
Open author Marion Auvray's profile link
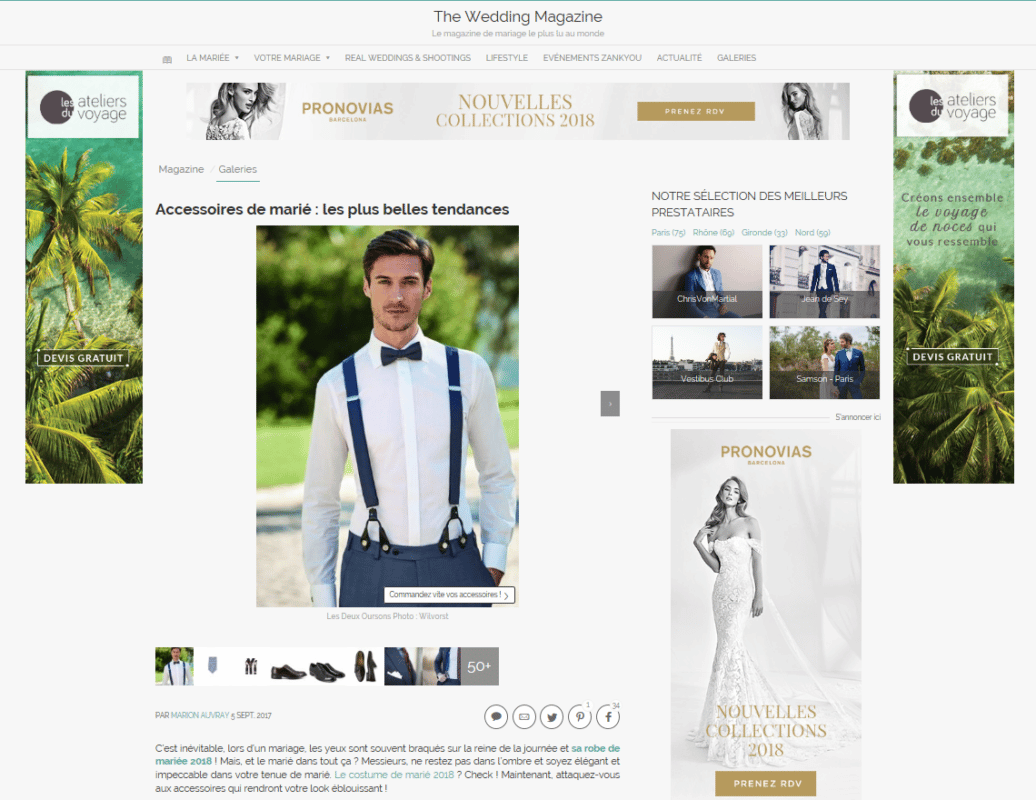click(199, 716)
